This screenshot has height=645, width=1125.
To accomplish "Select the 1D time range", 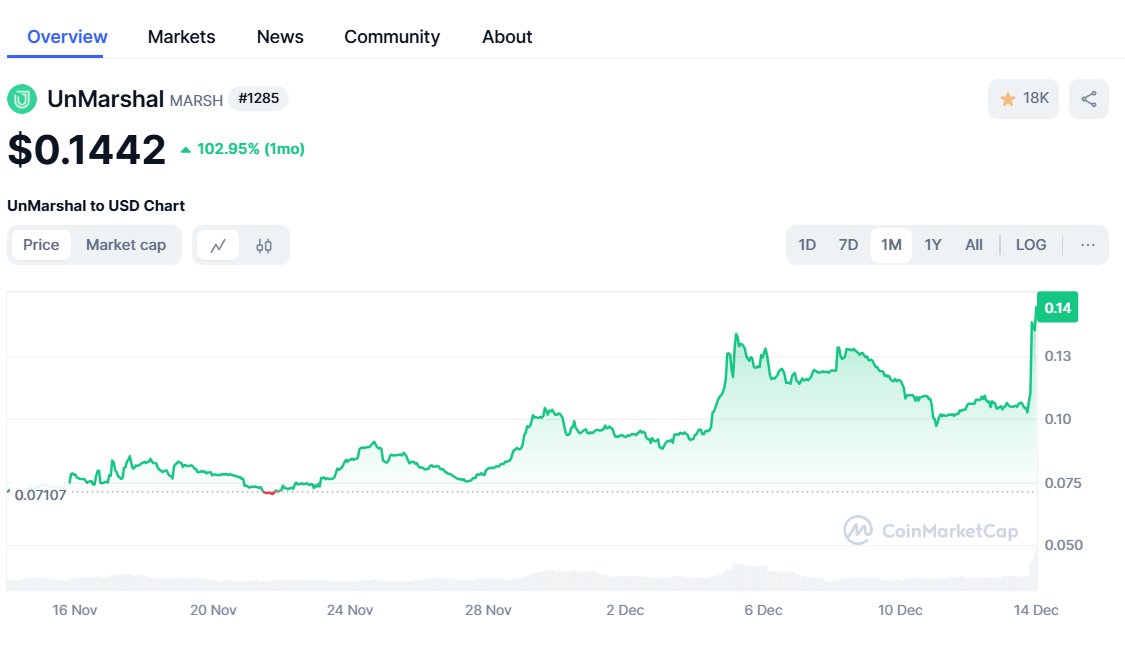I will tap(807, 244).
